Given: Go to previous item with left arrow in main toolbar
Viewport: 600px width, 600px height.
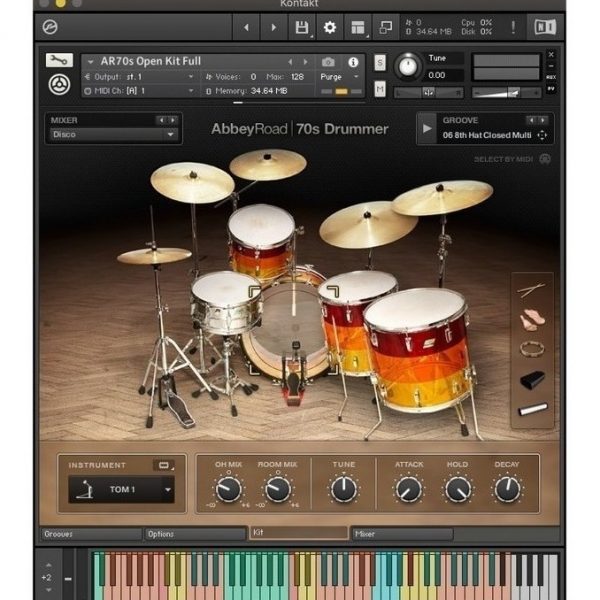Looking at the screenshot, I should [x=246, y=28].
